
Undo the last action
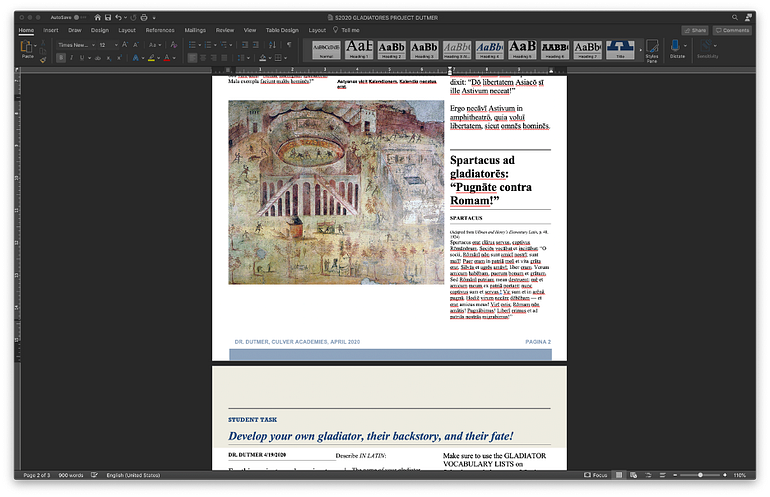pos(118,17)
